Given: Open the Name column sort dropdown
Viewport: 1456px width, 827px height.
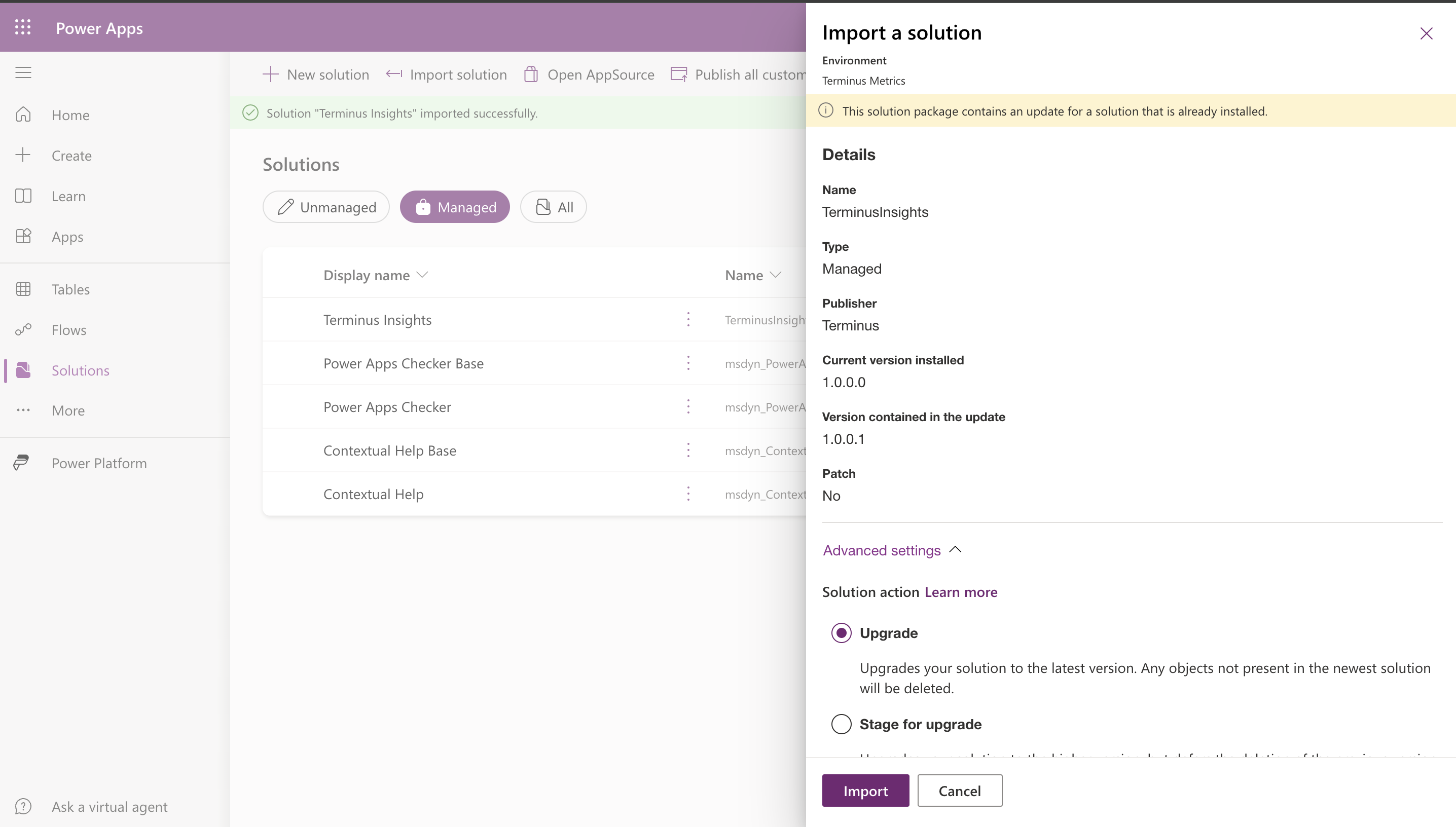Looking at the screenshot, I should pyautogui.click(x=776, y=275).
